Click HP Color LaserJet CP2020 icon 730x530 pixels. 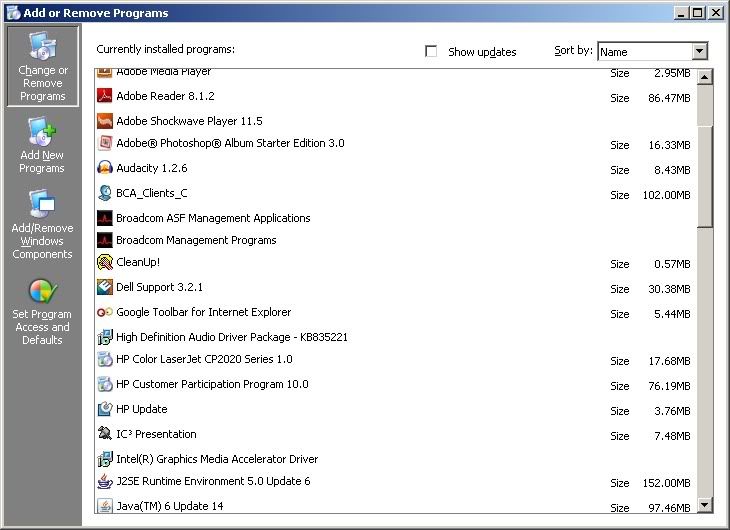105,359
